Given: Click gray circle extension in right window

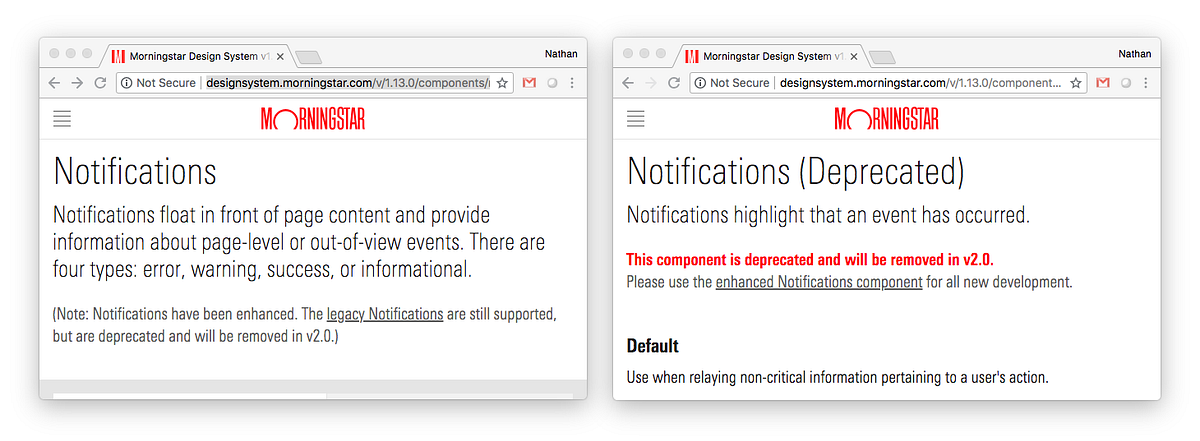Looking at the screenshot, I should [1126, 83].
